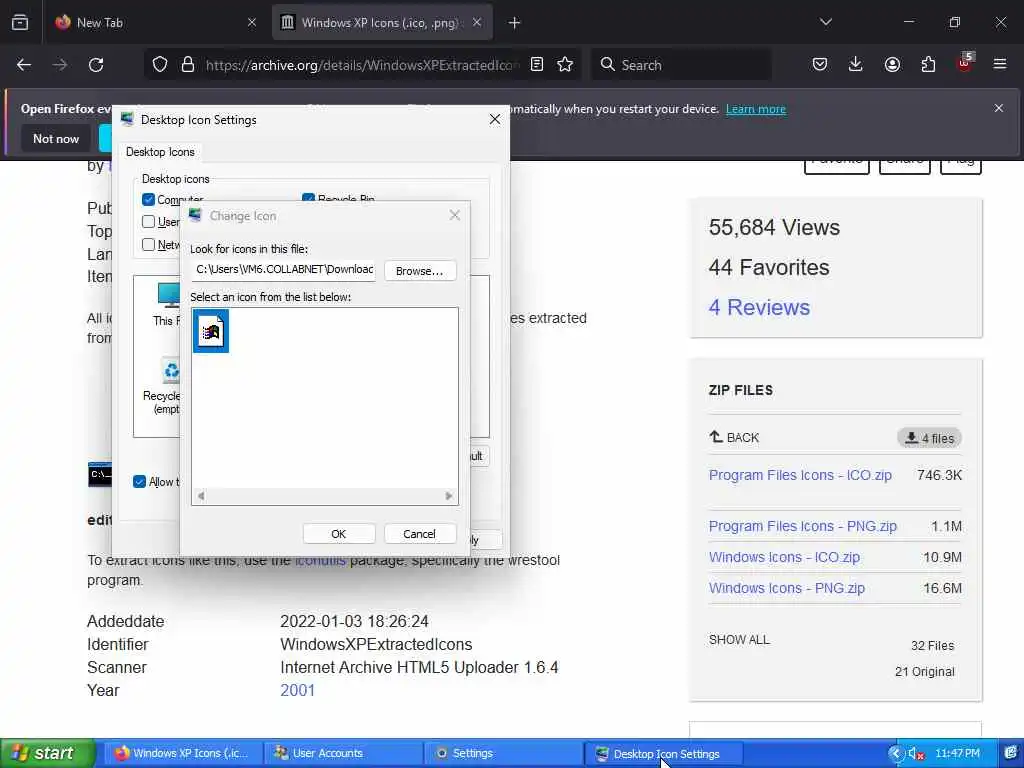1024x768 pixels.
Task: Click left arrow of icon list scrollbar
Action: click(x=200, y=496)
